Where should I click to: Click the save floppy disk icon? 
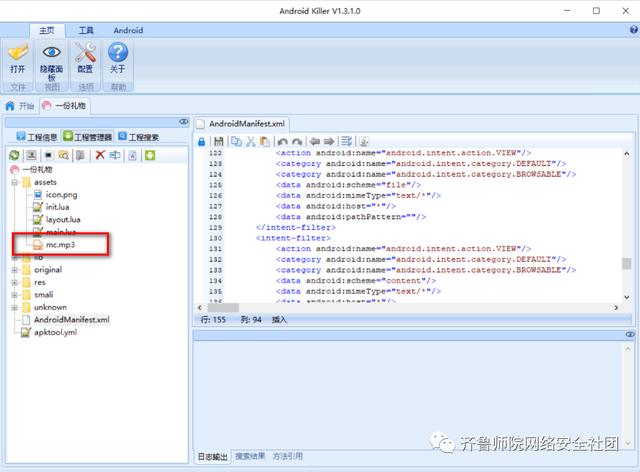click(219, 142)
